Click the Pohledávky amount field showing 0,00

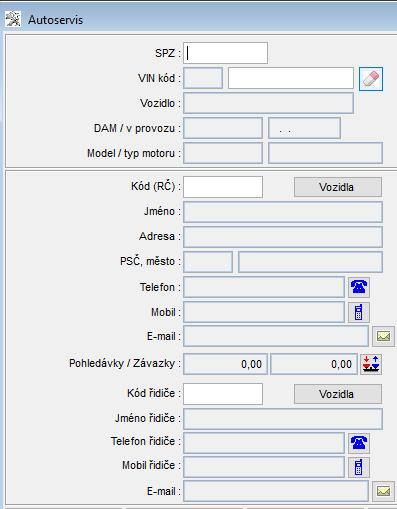click(x=225, y=364)
